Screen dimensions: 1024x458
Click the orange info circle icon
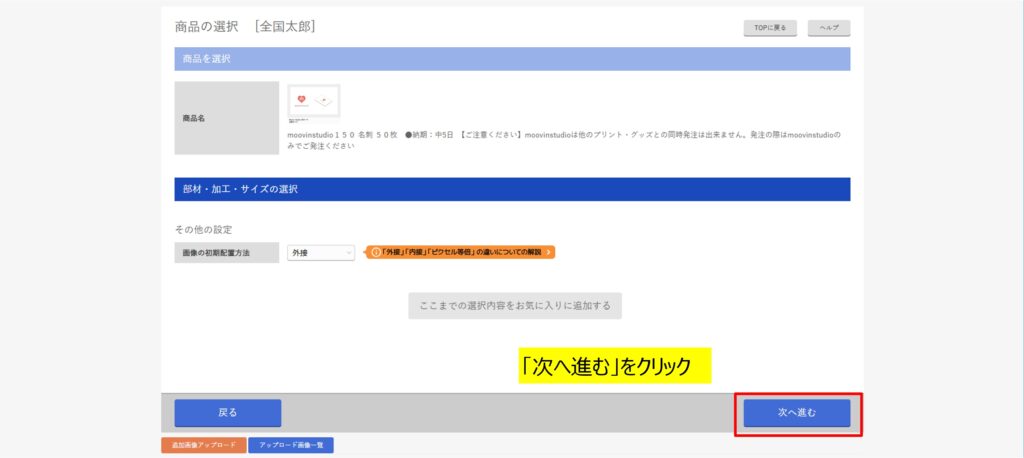376,253
